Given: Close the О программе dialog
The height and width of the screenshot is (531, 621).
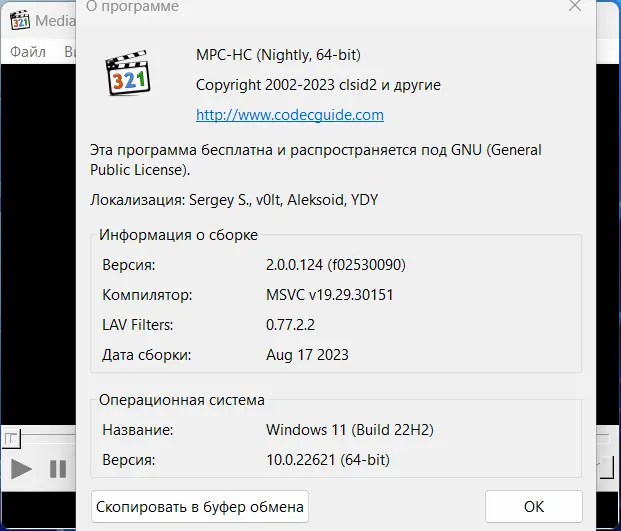Looking at the screenshot, I should point(575,7).
